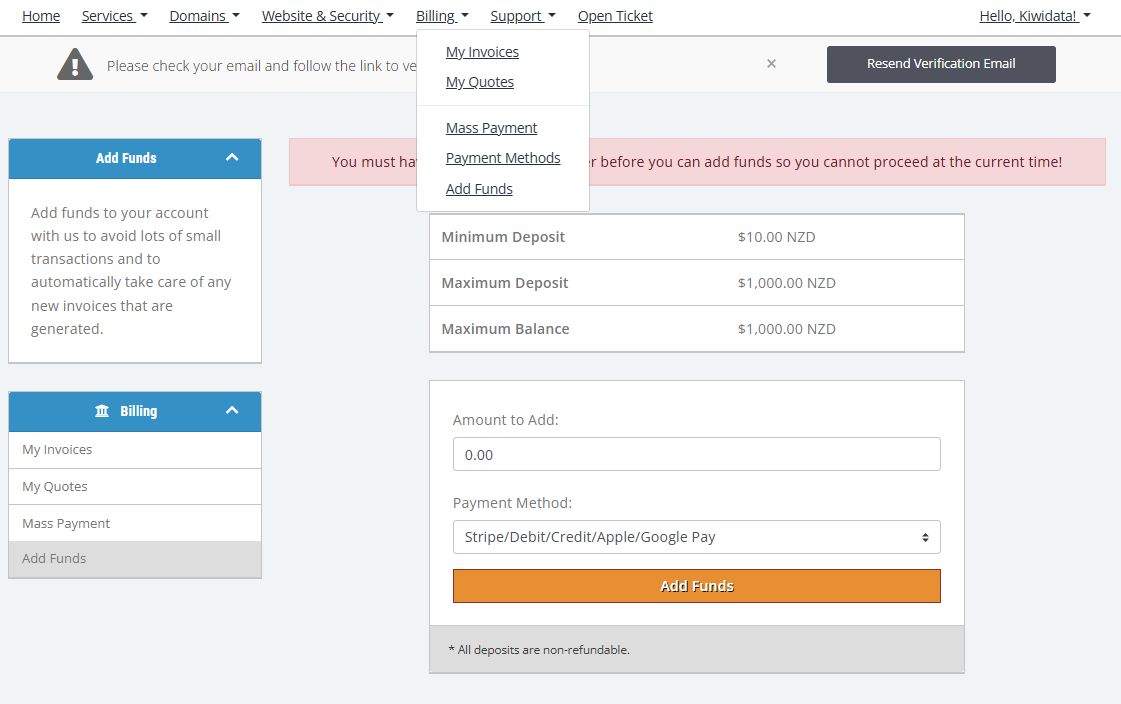Expand the Services menu

(x=114, y=16)
